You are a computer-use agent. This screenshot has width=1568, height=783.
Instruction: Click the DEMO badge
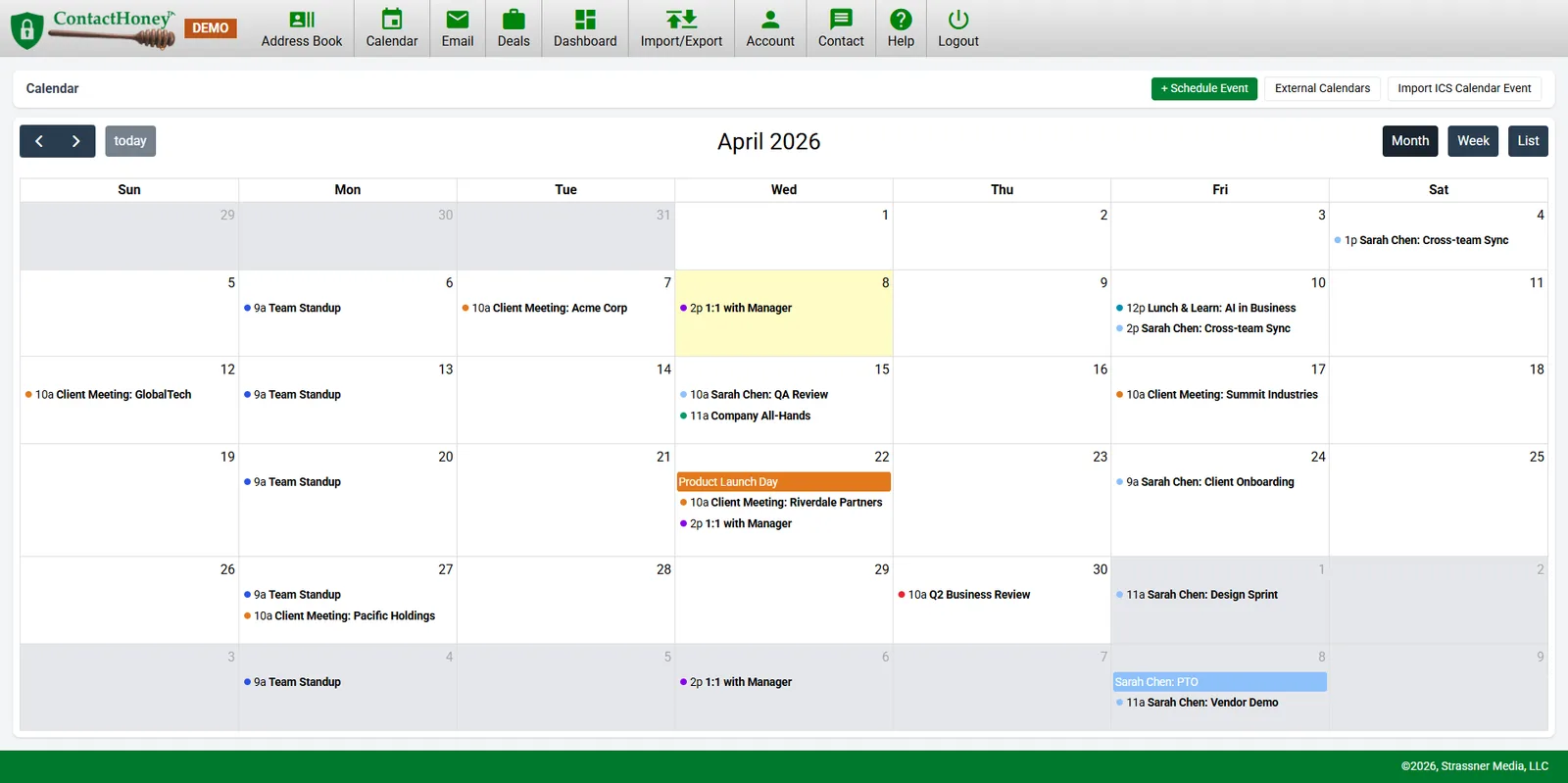coord(211,27)
